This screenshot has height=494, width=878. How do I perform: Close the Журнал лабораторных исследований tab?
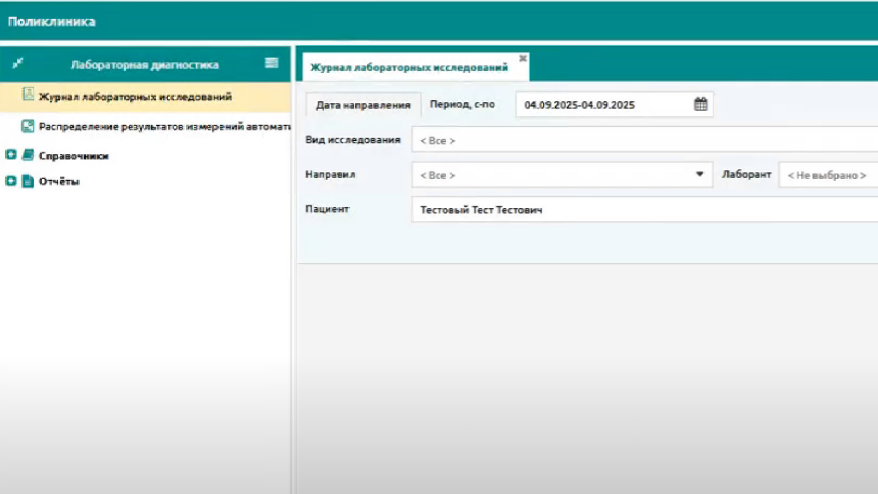522,58
